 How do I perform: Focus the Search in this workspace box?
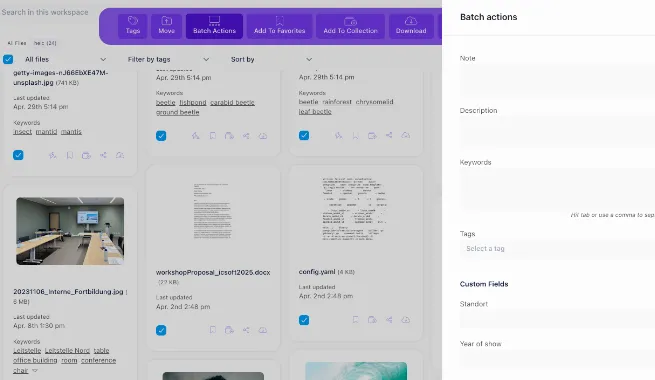tap(46, 12)
